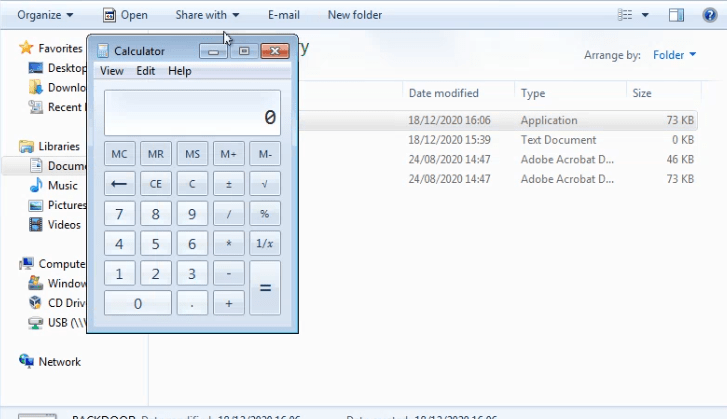
Task: Click the preview pane toolbar icon
Action: click(676, 15)
